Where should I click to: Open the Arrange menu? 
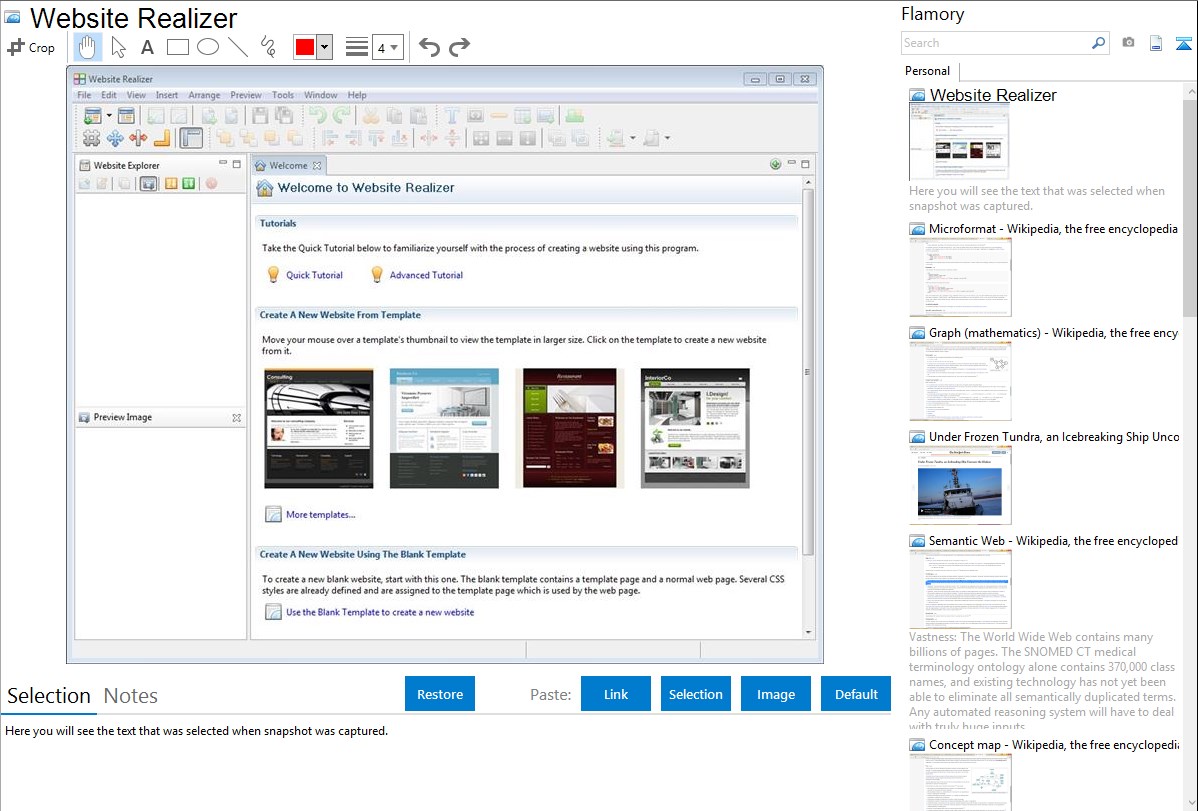(x=204, y=95)
